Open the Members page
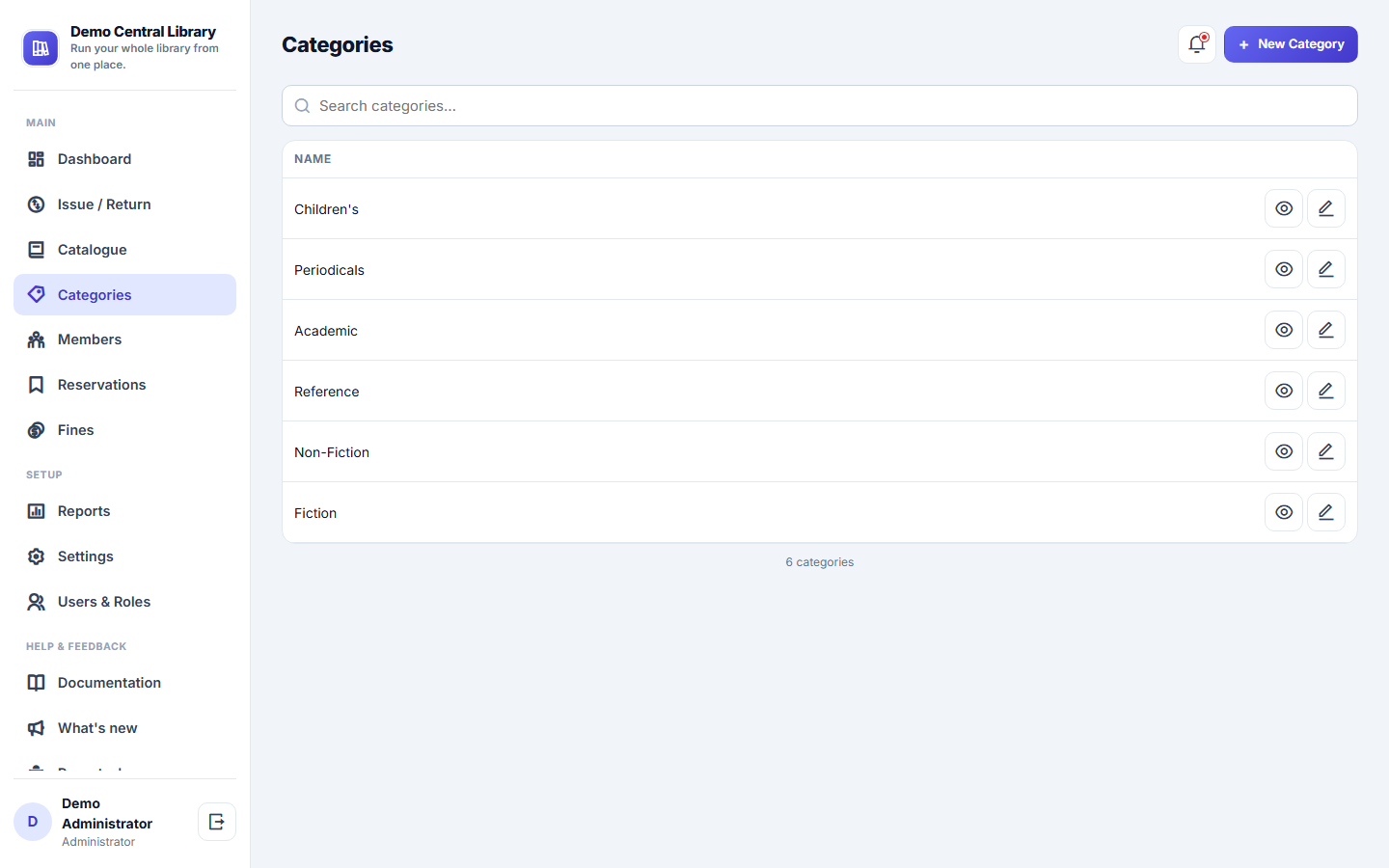This screenshot has width=1389, height=868. click(x=124, y=339)
